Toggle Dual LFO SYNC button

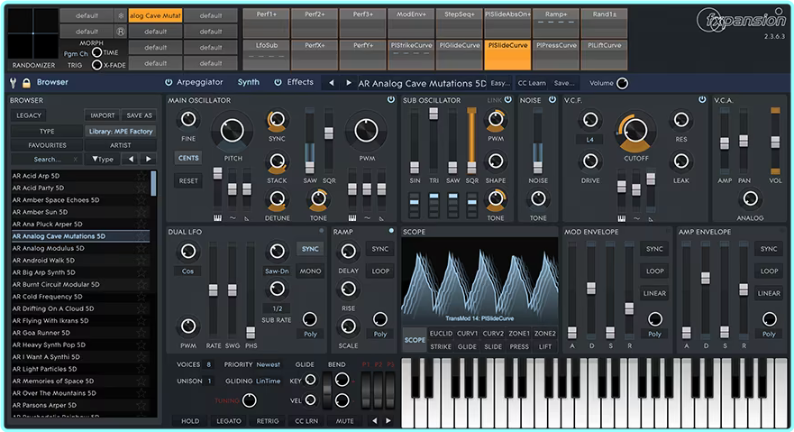click(310, 249)
